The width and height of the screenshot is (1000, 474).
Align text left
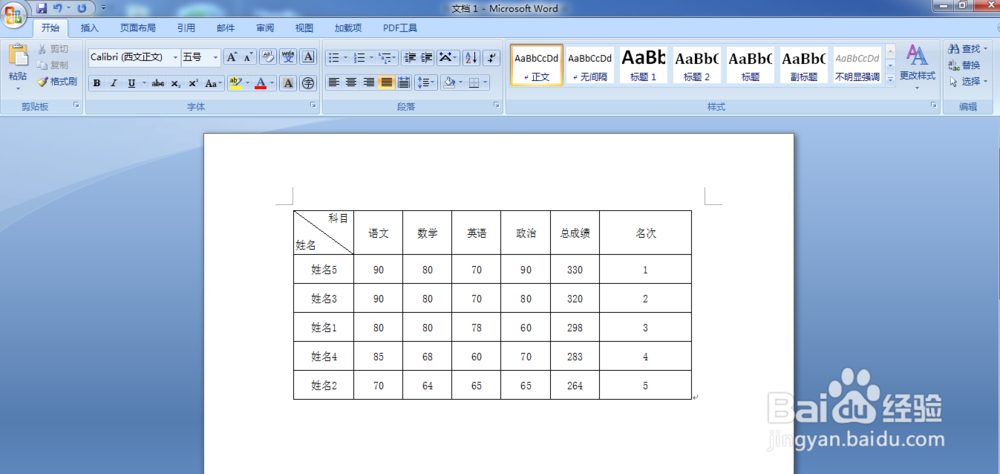click(x=334, y=82)
